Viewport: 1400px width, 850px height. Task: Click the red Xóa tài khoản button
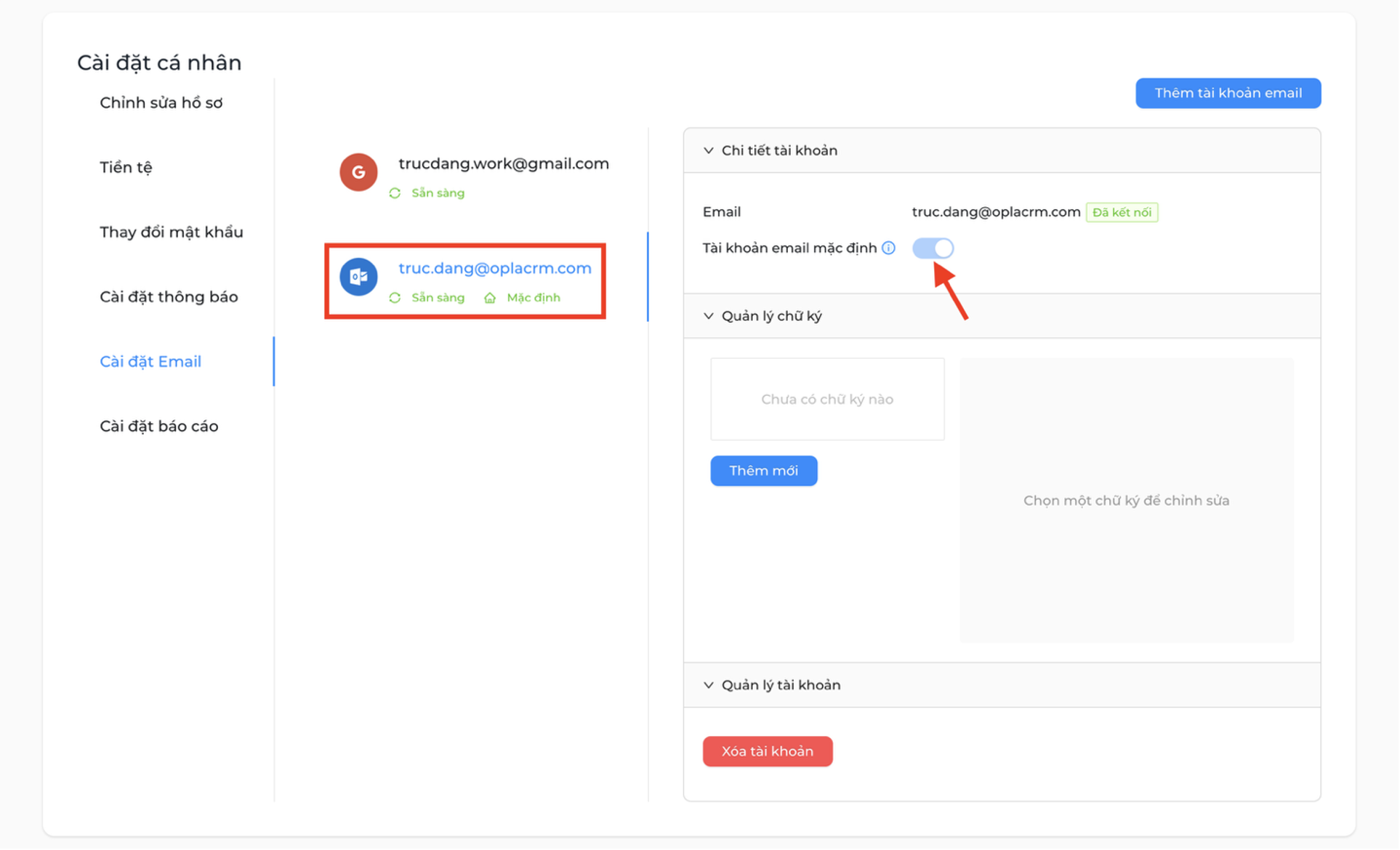[x=767, y=751]
